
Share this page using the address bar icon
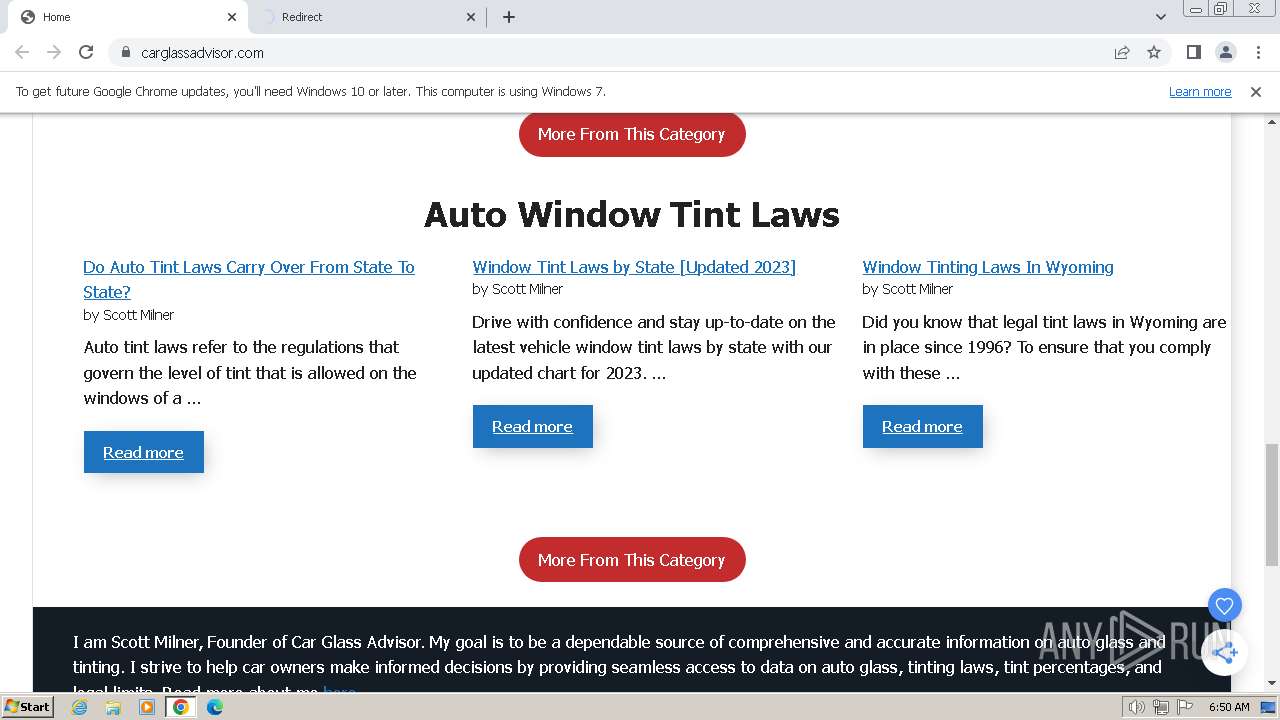[x=1122, y=52]
